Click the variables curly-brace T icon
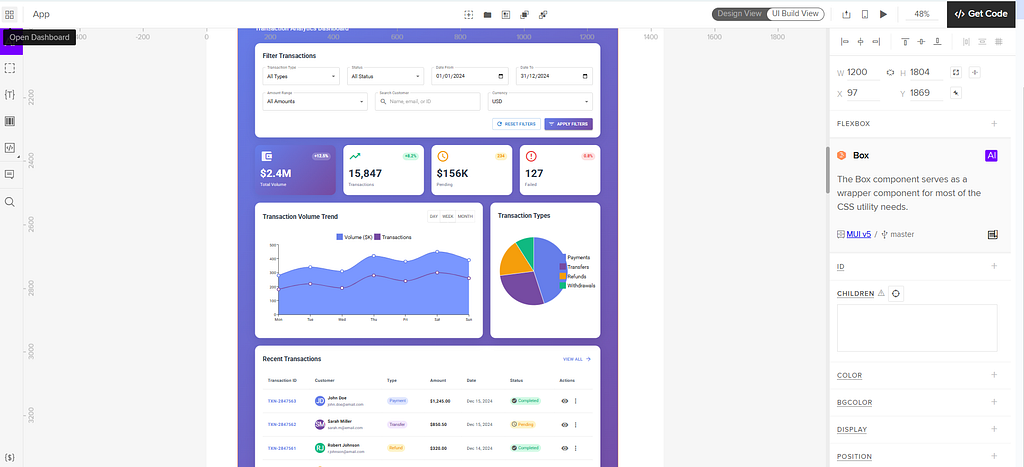The width and height of the screenshot is (1024, 467). pos(10,95)
